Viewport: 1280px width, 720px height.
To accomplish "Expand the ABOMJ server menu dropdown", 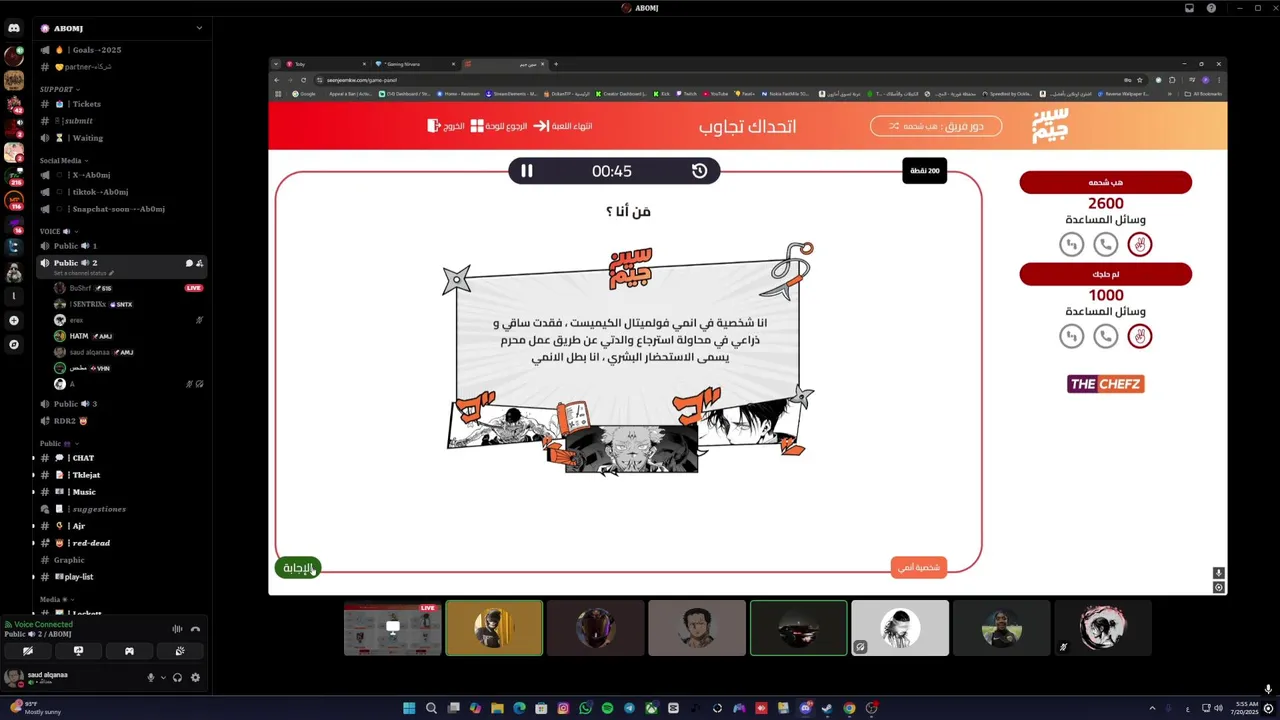I will tap(199, 28).
